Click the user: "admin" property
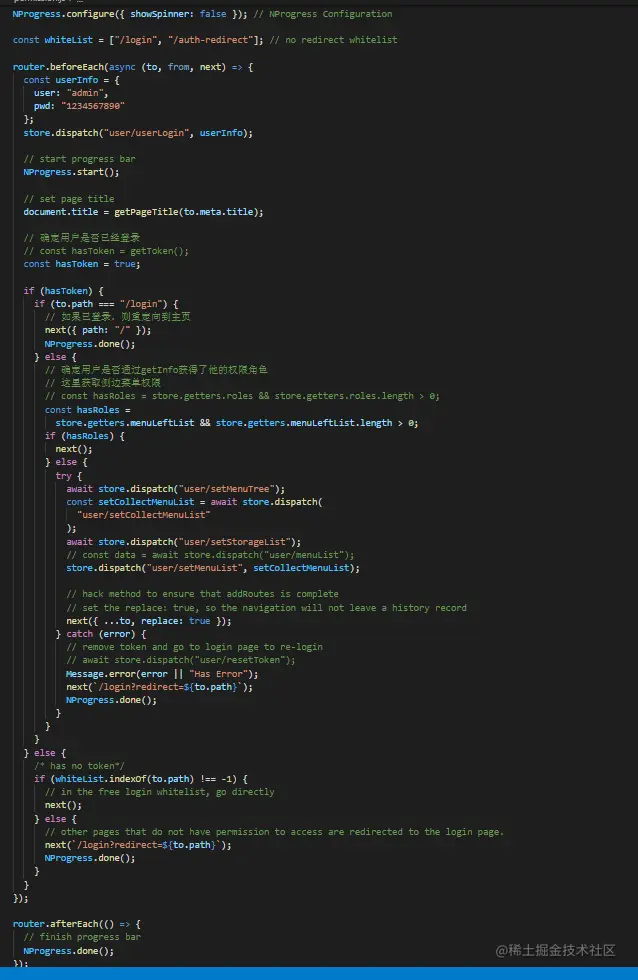 pos(71,93)
